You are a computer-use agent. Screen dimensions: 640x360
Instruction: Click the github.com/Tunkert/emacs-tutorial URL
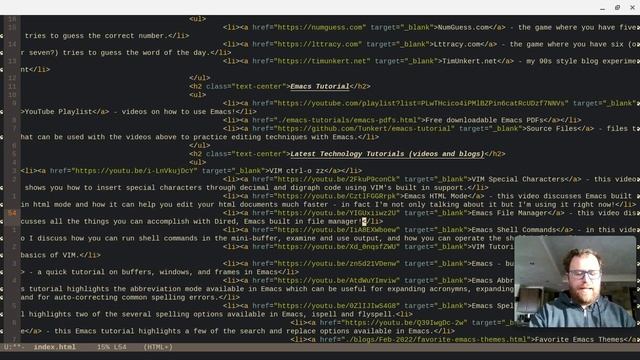[364, 129]
